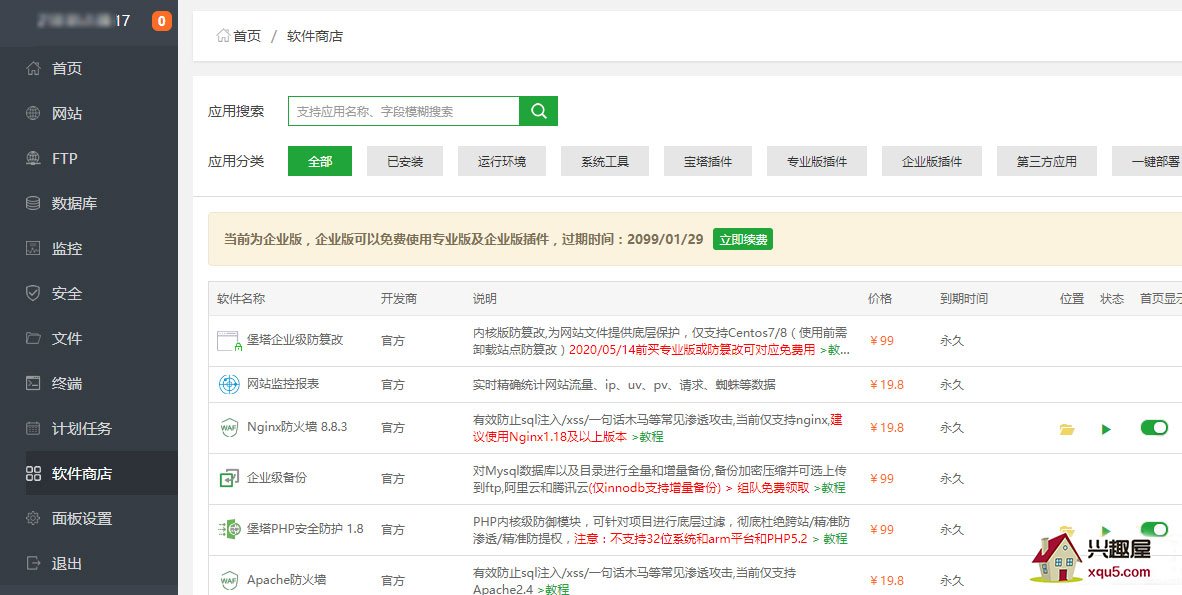Select 监控 in the sidebar
The height and width of the screenshot is (595, 1182).
(89, 248)
